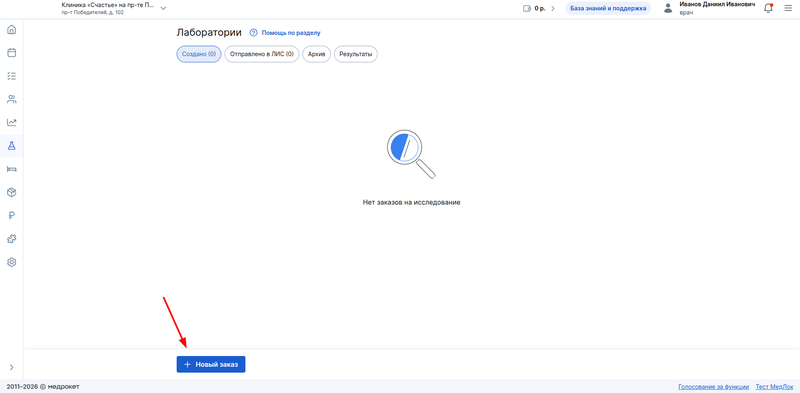Open the puzzle integrations icon in sidebar
Viewport: 800px width, 393px height.
coord(11,239)
